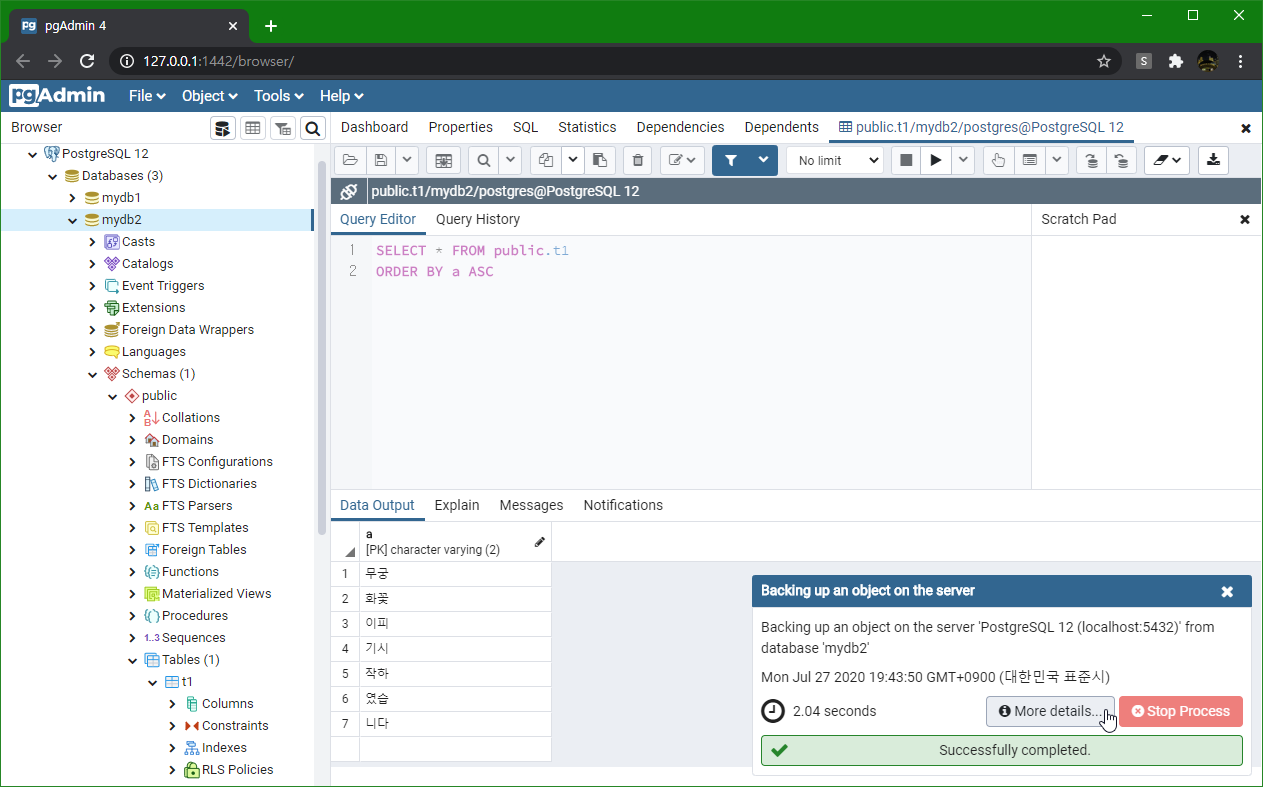
Task: Click the Find magnifier toolbar icon
Action: pos(483,160)
